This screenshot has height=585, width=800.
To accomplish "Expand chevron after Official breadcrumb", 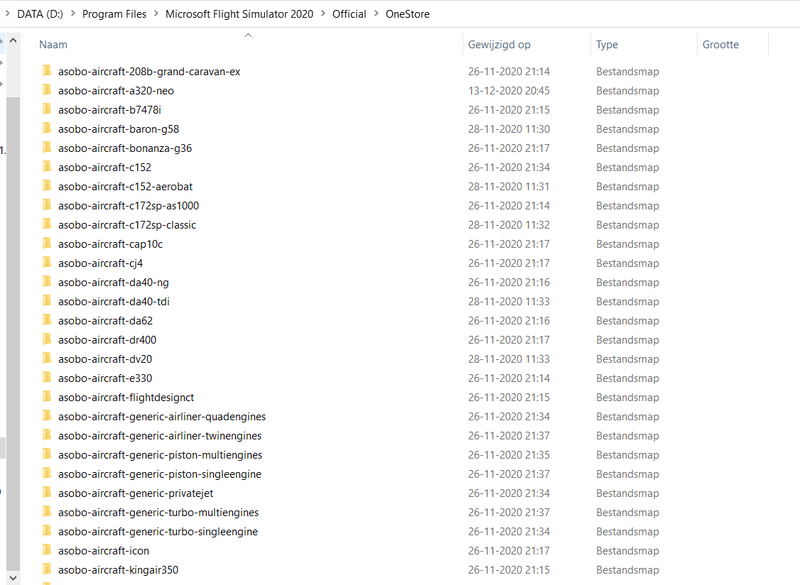I will point(376,14).
